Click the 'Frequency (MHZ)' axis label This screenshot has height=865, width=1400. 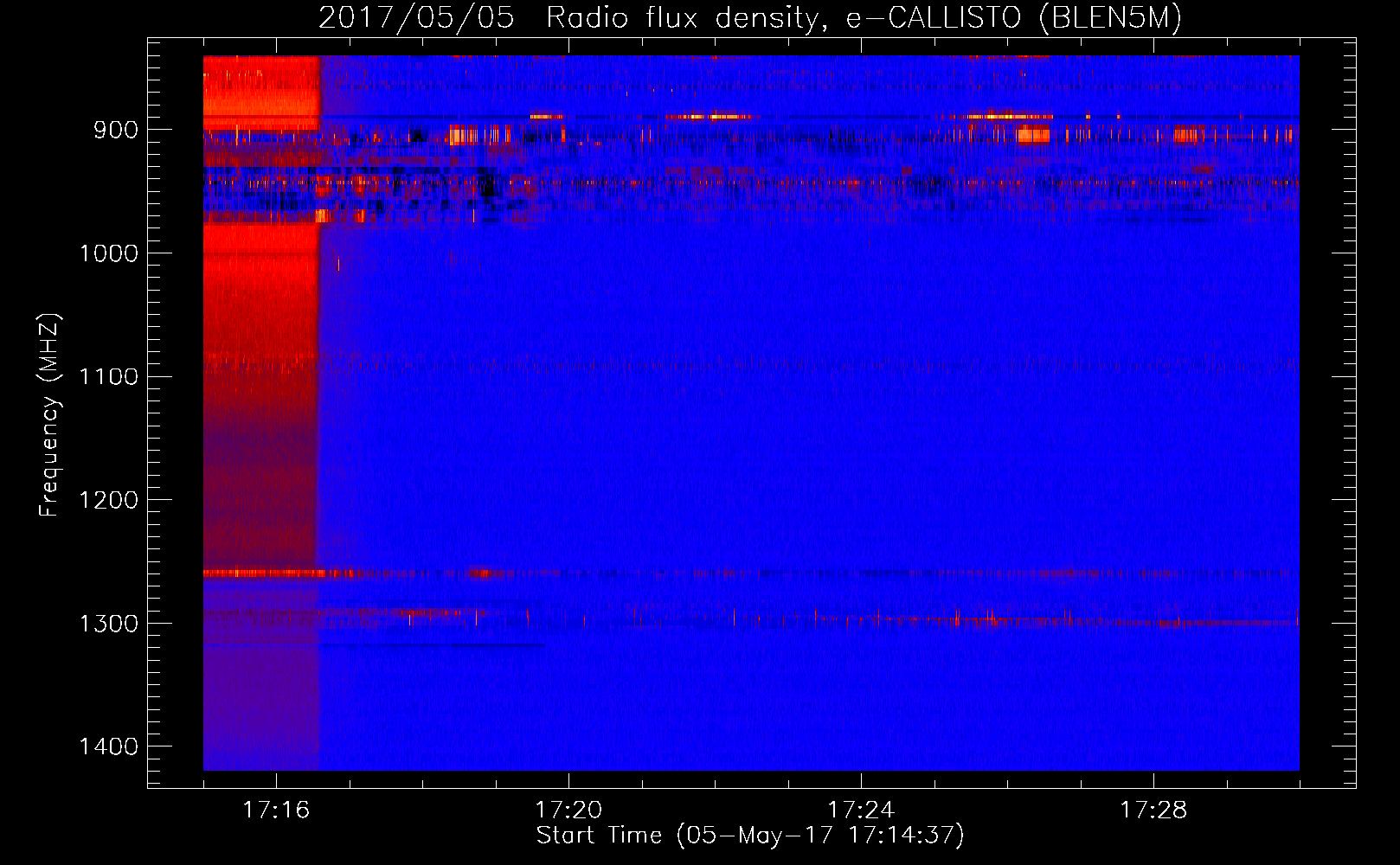pyautogui.click(x=50, y=415)
